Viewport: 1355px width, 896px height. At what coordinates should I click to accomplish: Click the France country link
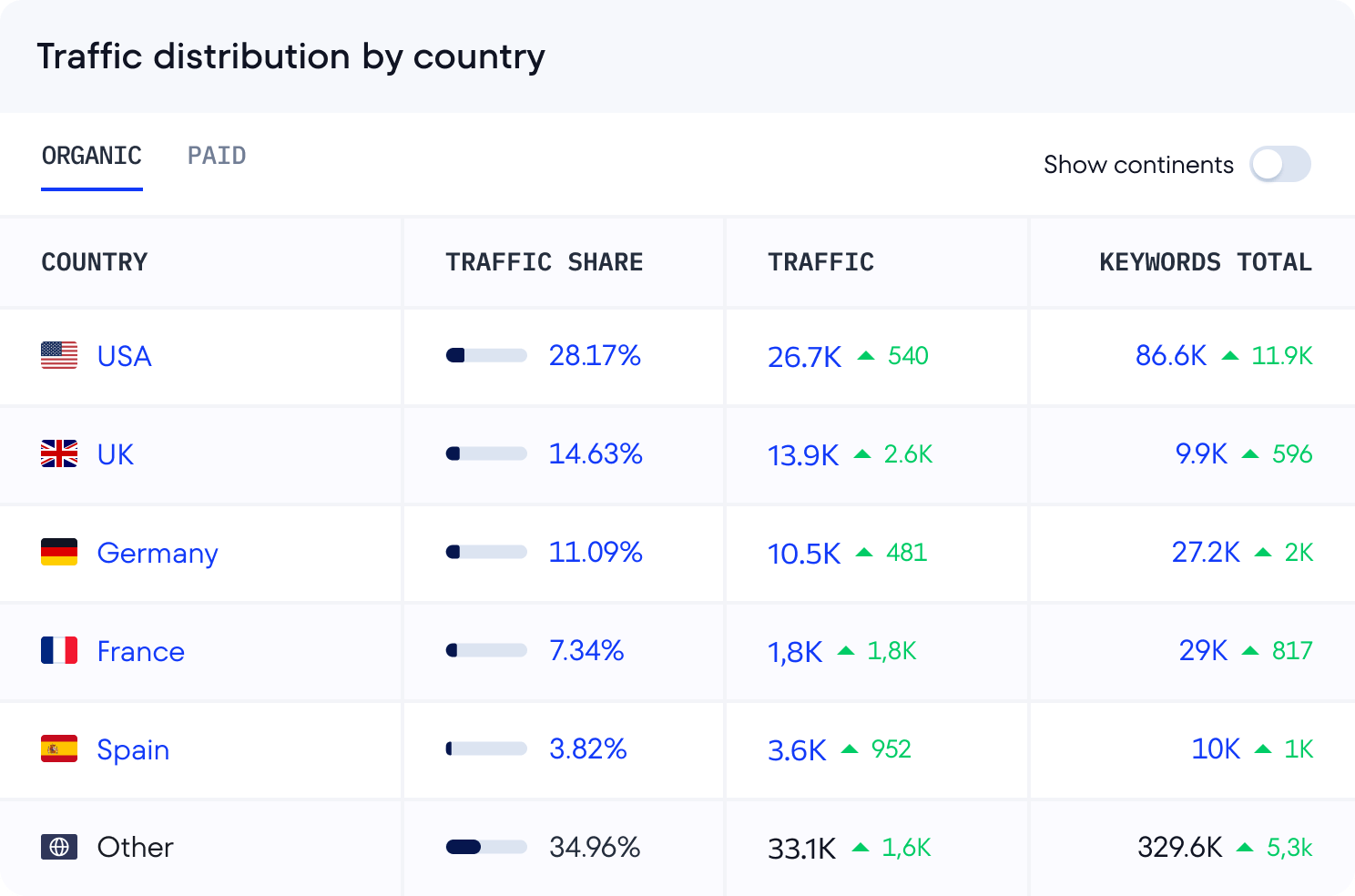click(141, 651)
